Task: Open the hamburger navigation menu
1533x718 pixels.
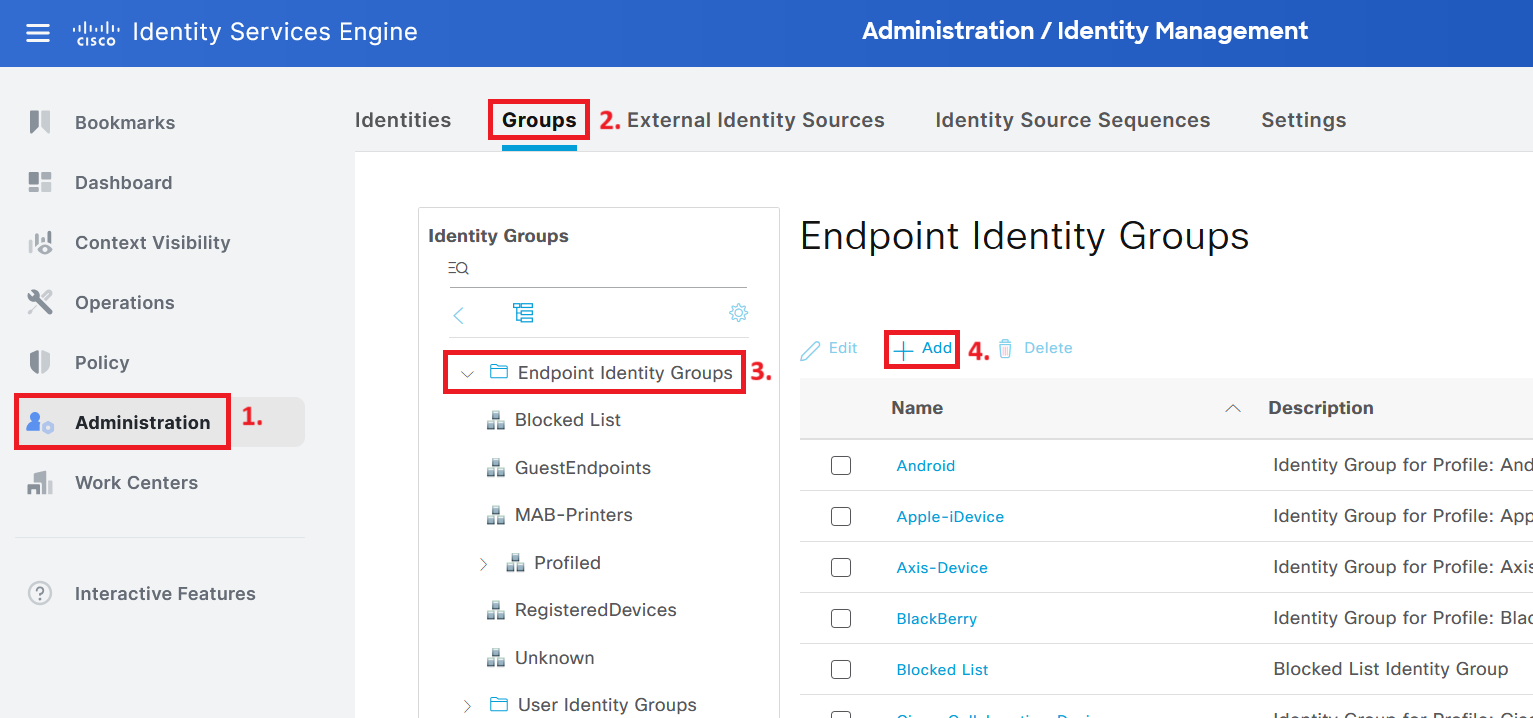Action: (37, 31)
